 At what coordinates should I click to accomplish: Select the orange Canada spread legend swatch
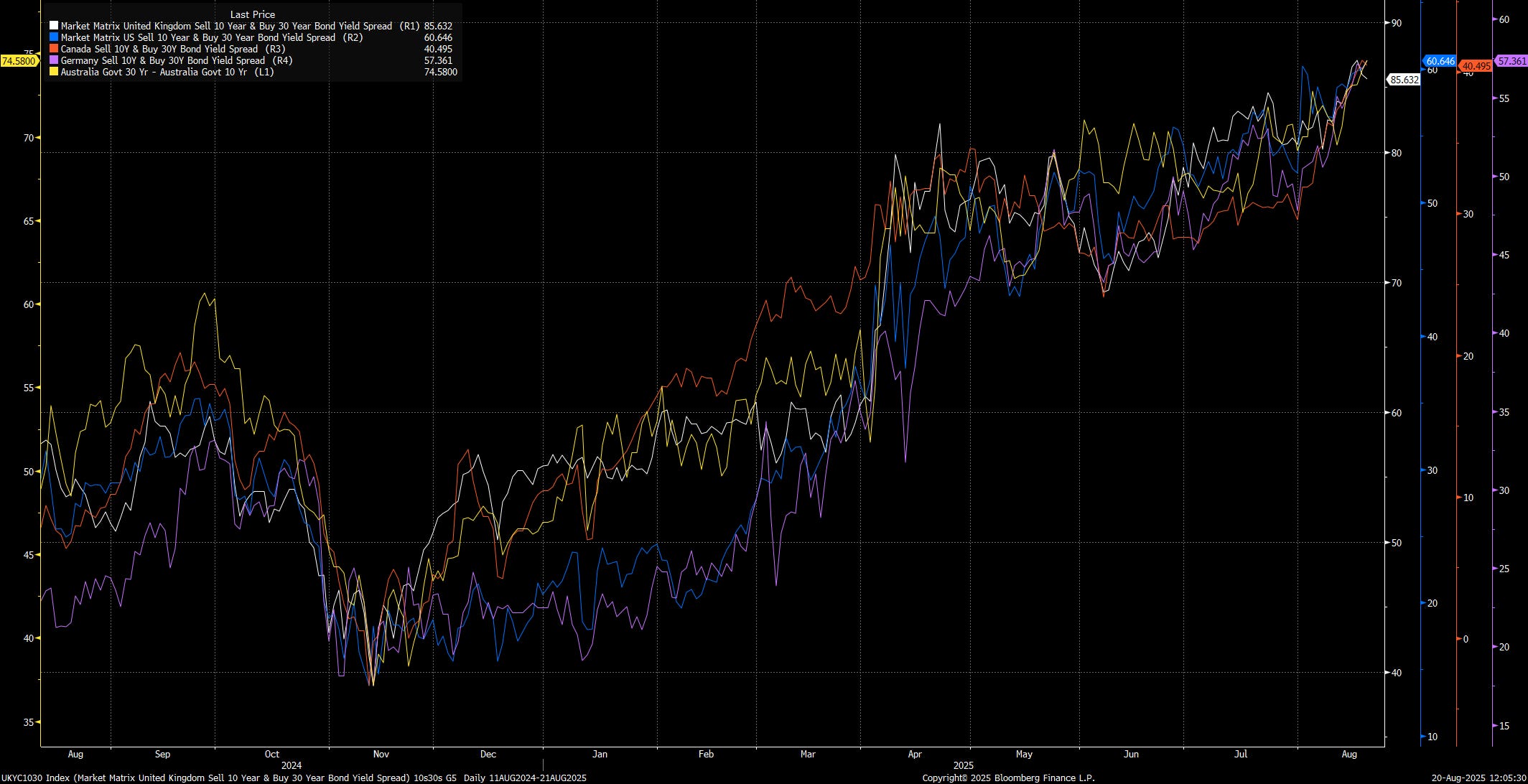click(55, 49)
